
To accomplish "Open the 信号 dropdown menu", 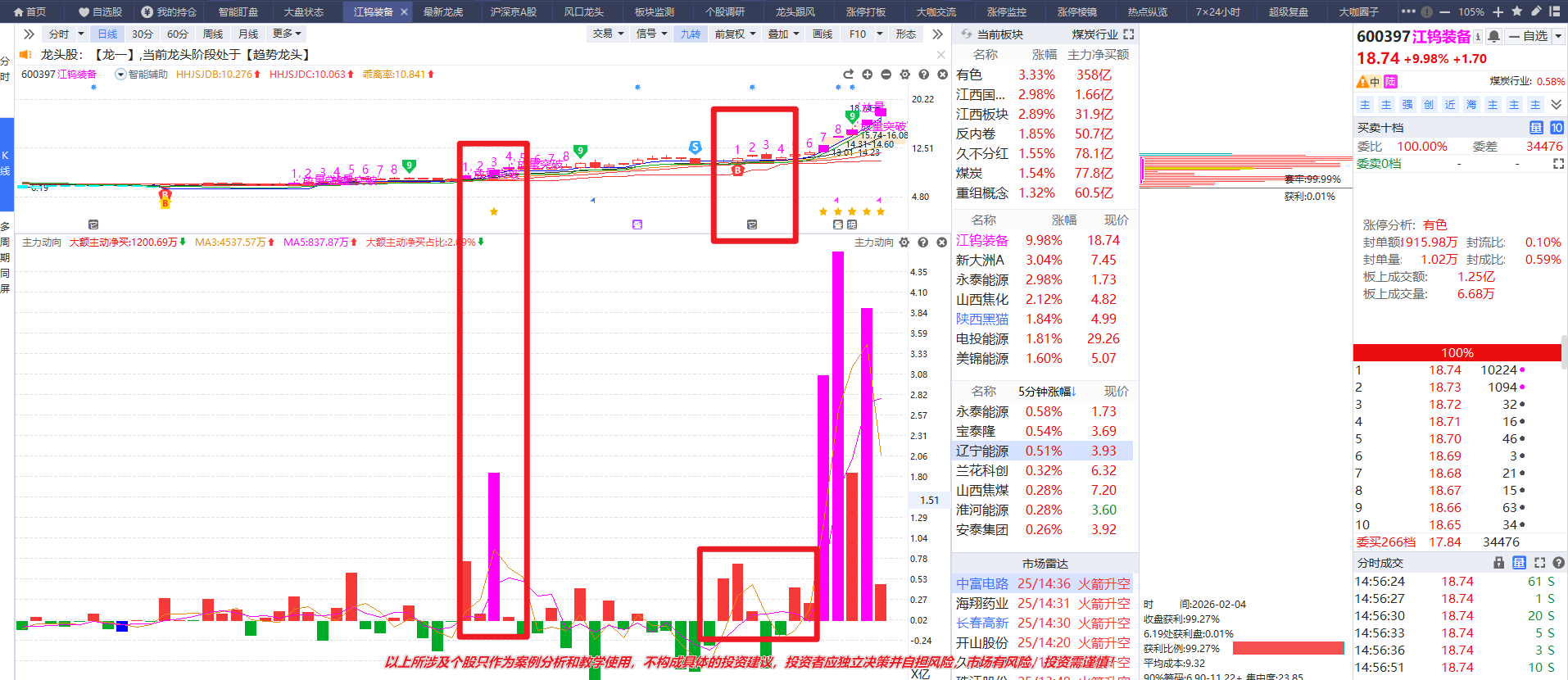I will coord(652,34).
